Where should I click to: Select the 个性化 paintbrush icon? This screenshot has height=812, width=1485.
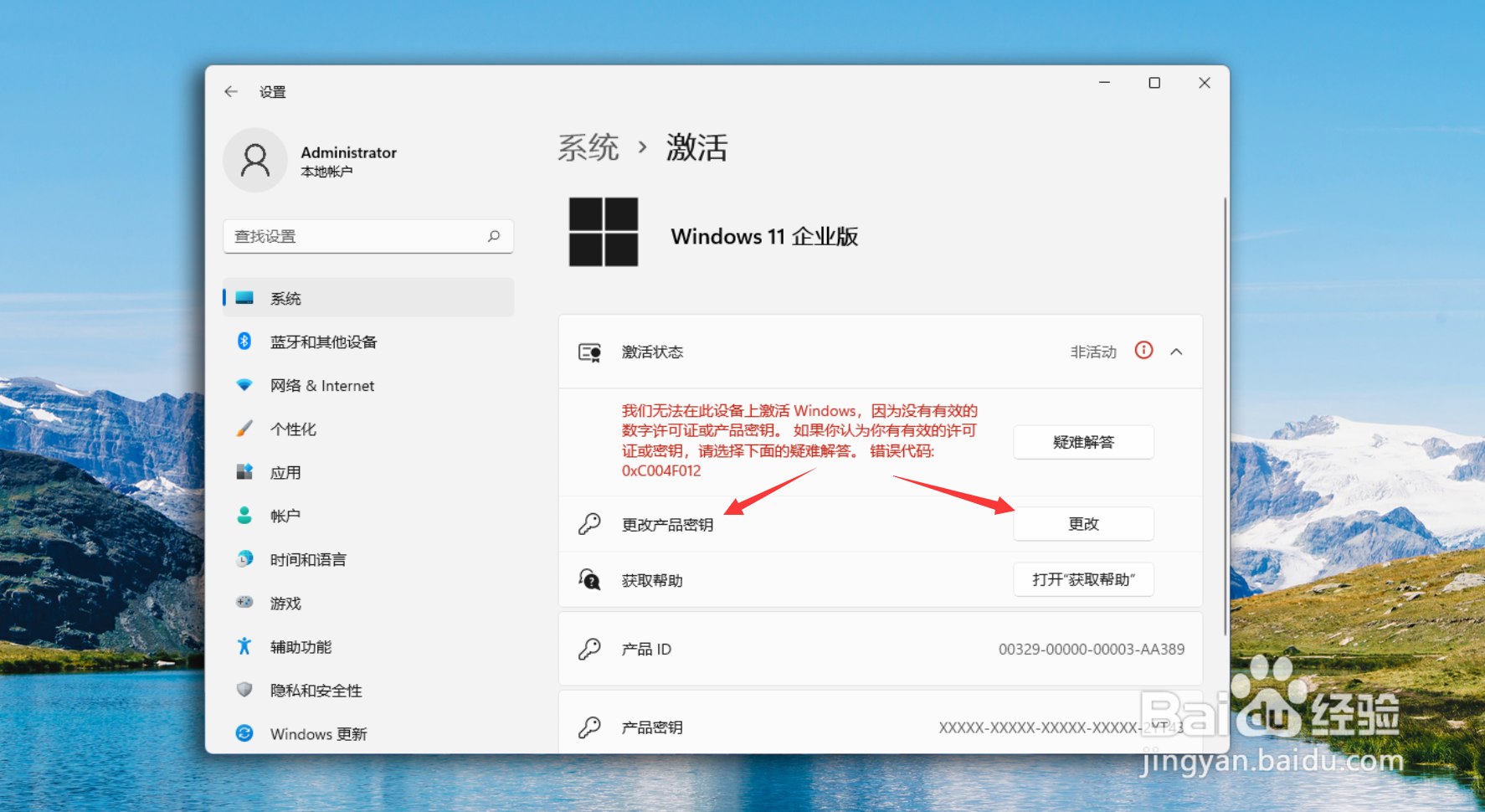pos(244,429)
